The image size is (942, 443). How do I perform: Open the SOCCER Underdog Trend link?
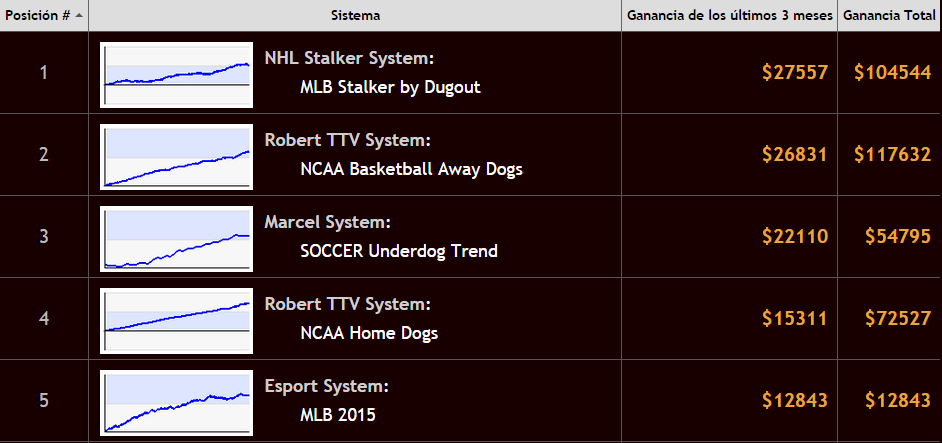pos(399,251)
